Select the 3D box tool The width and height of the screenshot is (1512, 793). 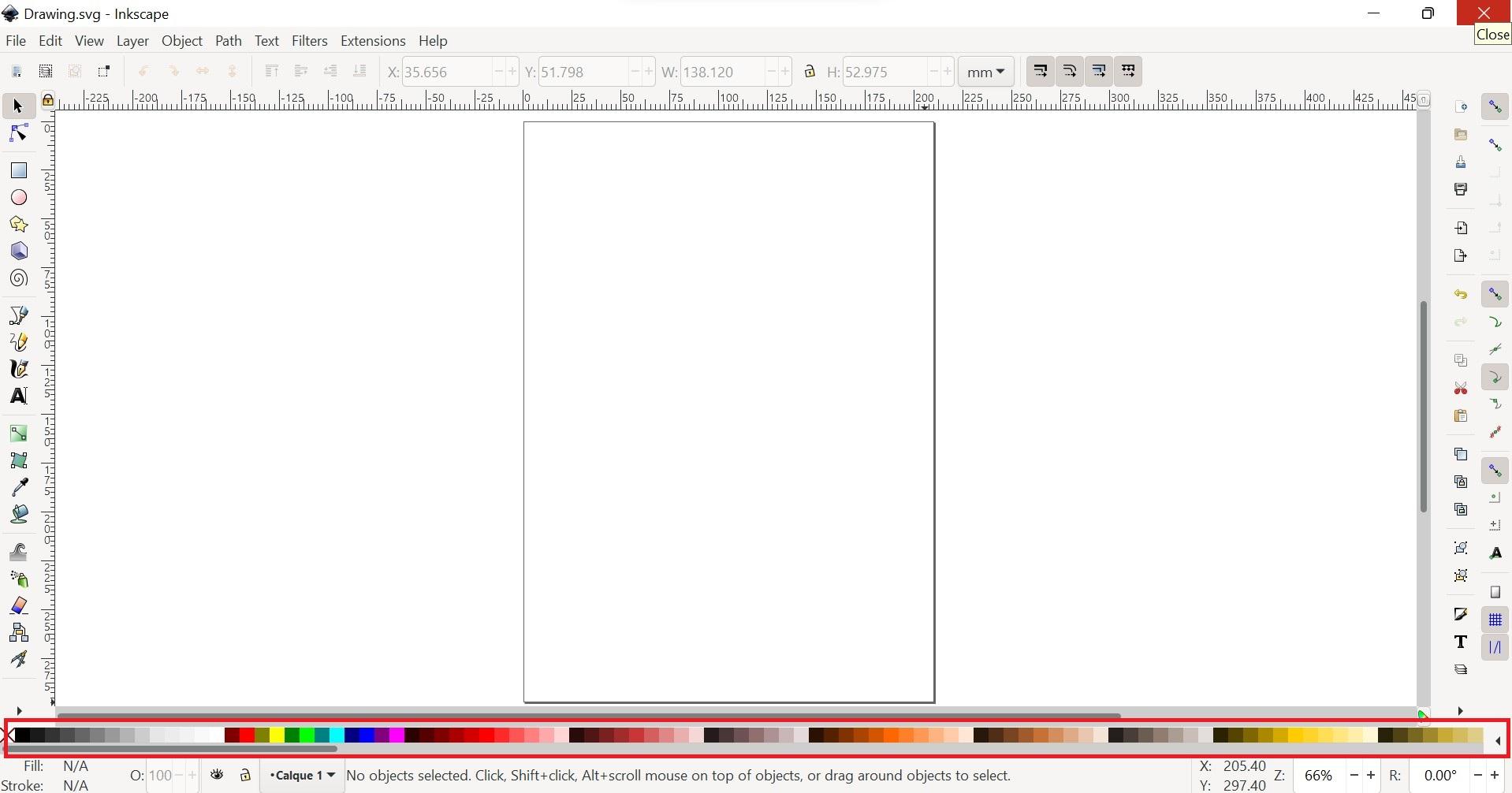18,251
